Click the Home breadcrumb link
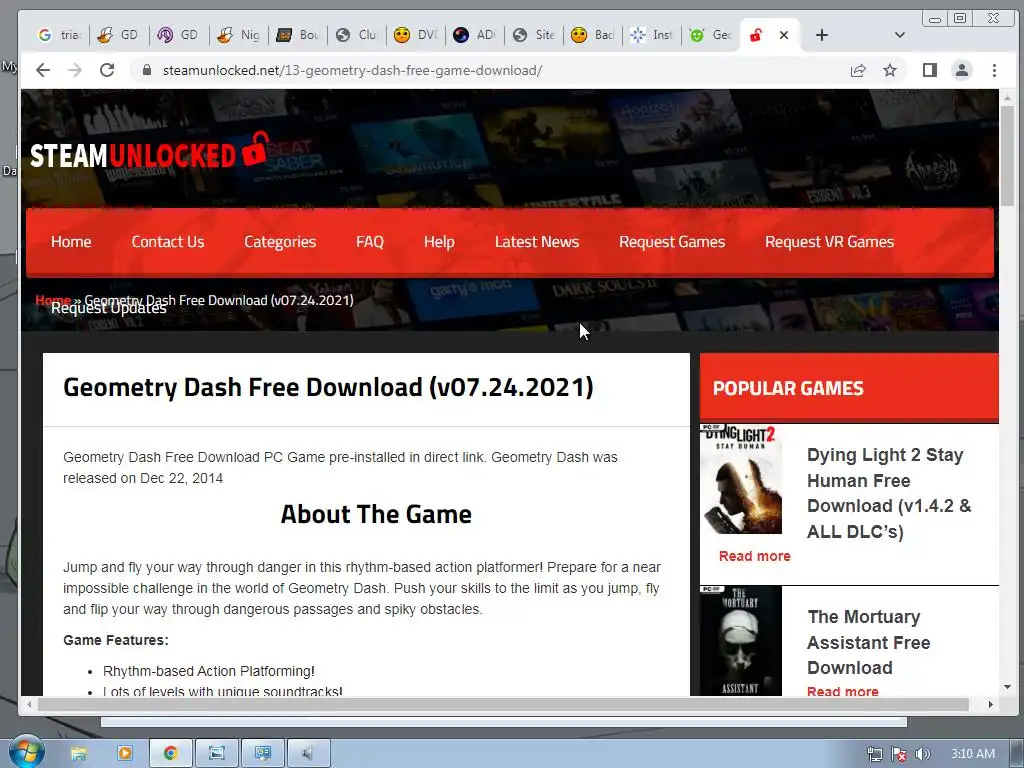 click(52, 300)
